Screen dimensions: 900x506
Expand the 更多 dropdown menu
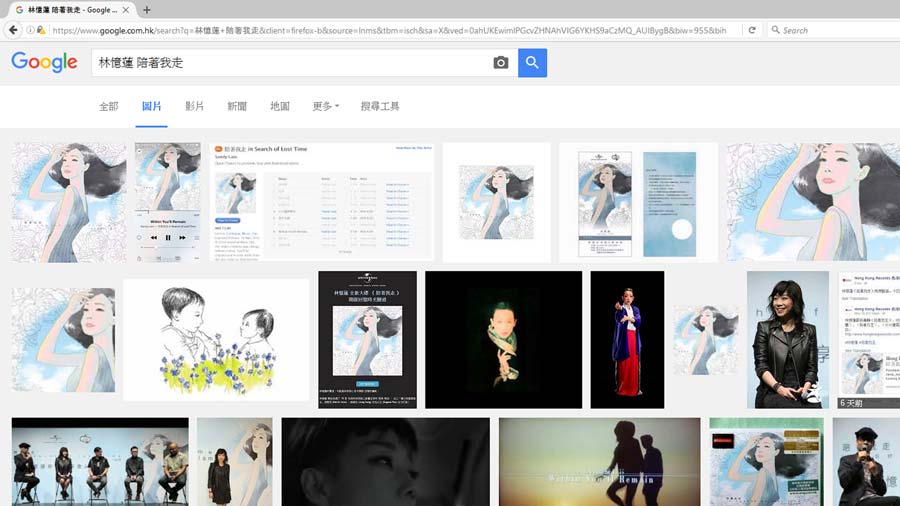click(x=325, y=106)
